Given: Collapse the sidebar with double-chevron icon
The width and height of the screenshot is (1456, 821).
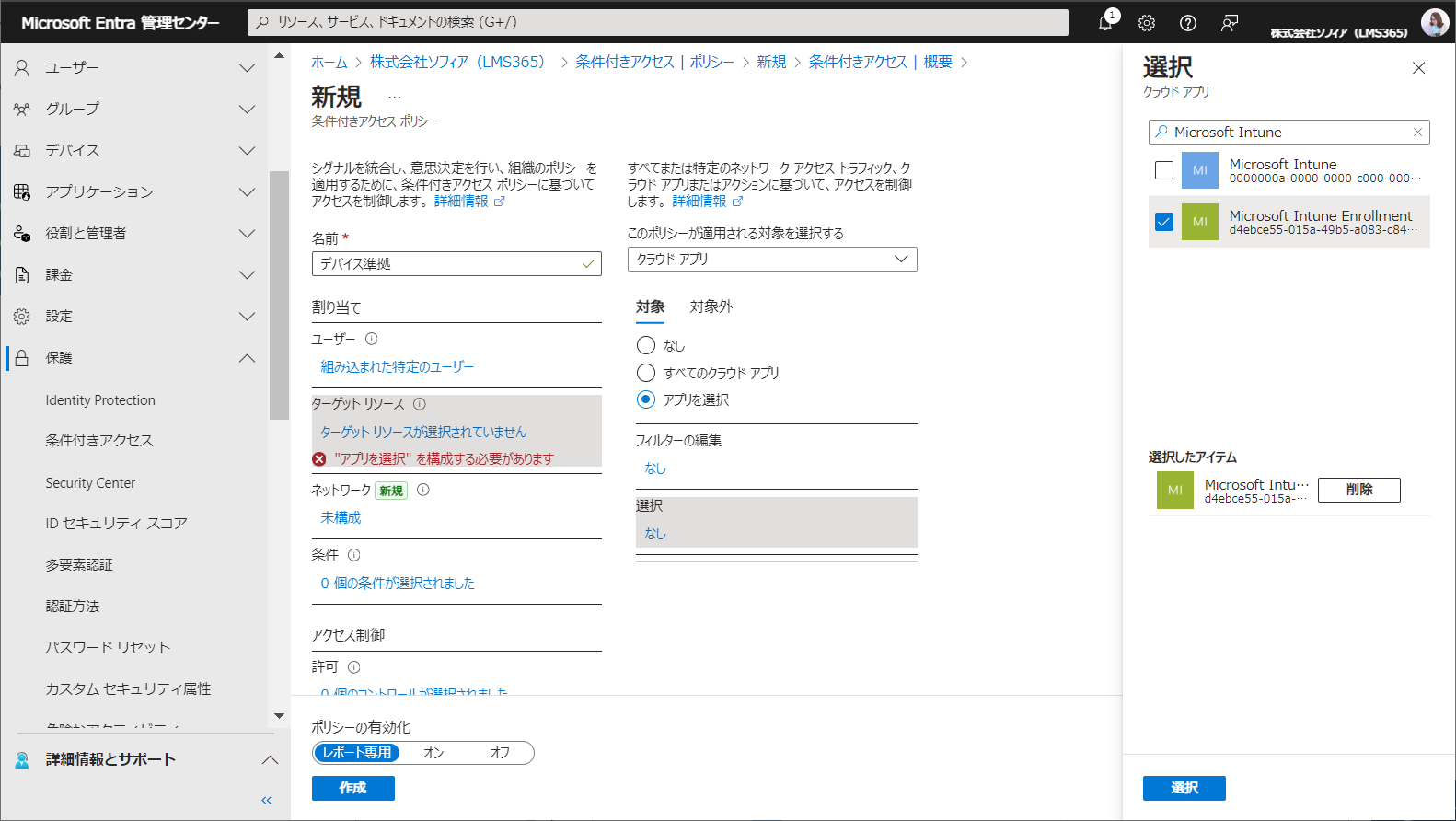Looking at the screenshot, I should 266,800.
